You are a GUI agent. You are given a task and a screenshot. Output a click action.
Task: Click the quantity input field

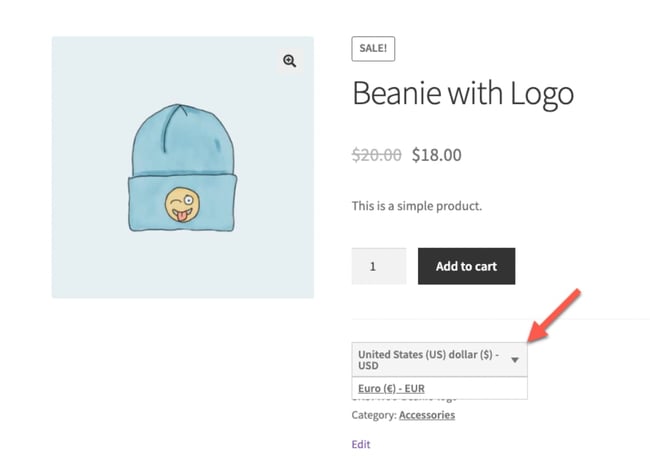coord(378,266)
